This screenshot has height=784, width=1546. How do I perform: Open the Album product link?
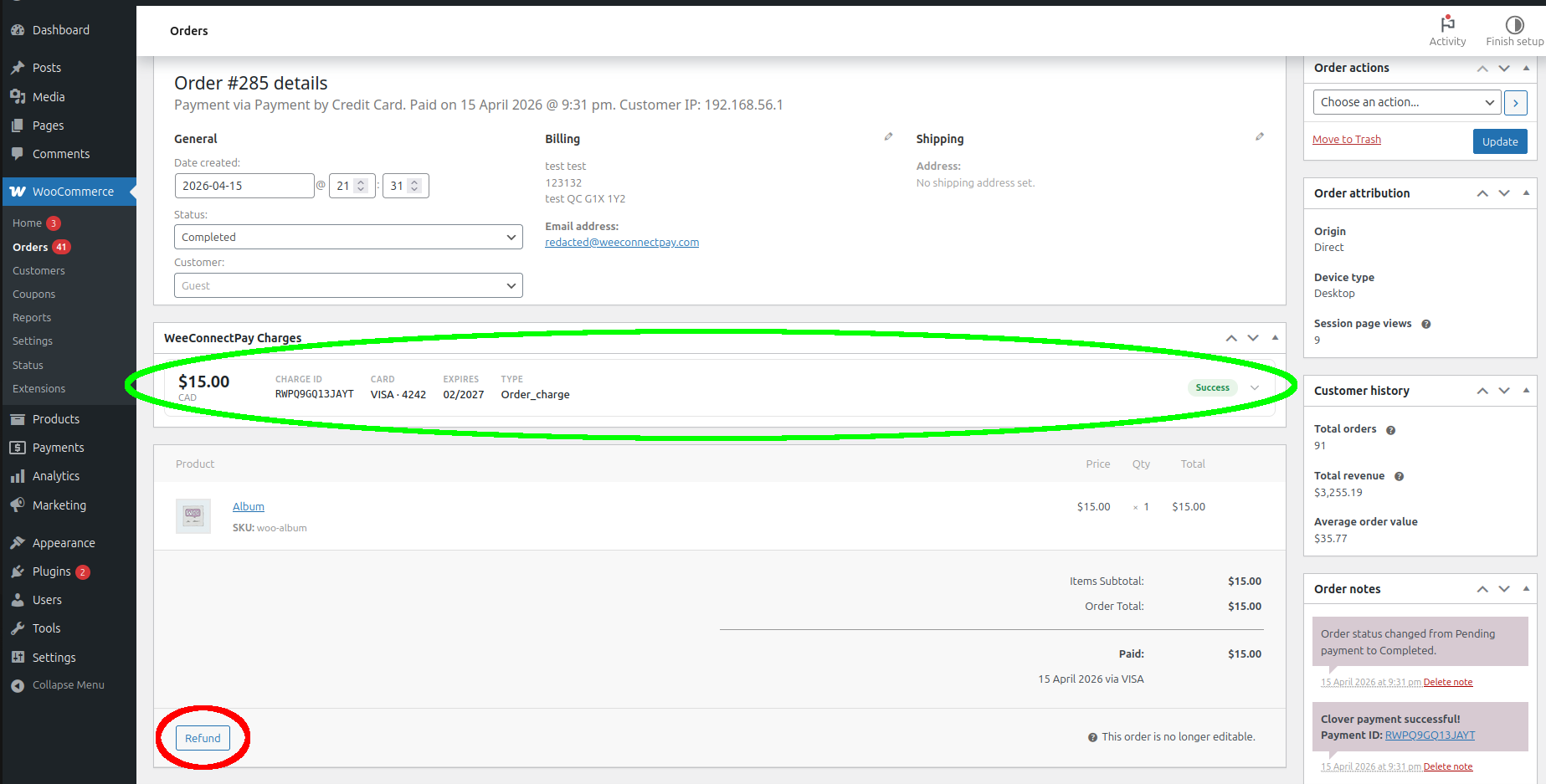249,507
